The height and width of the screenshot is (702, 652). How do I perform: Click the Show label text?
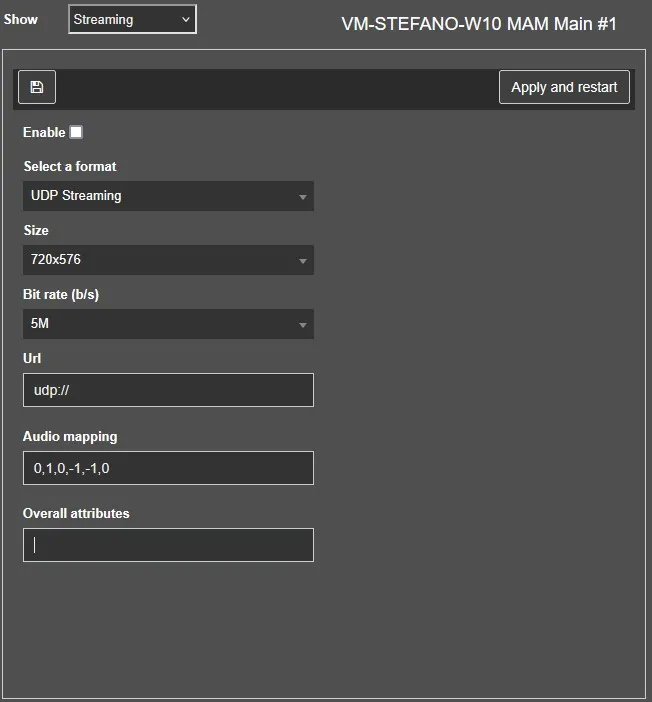pos(21,19)
